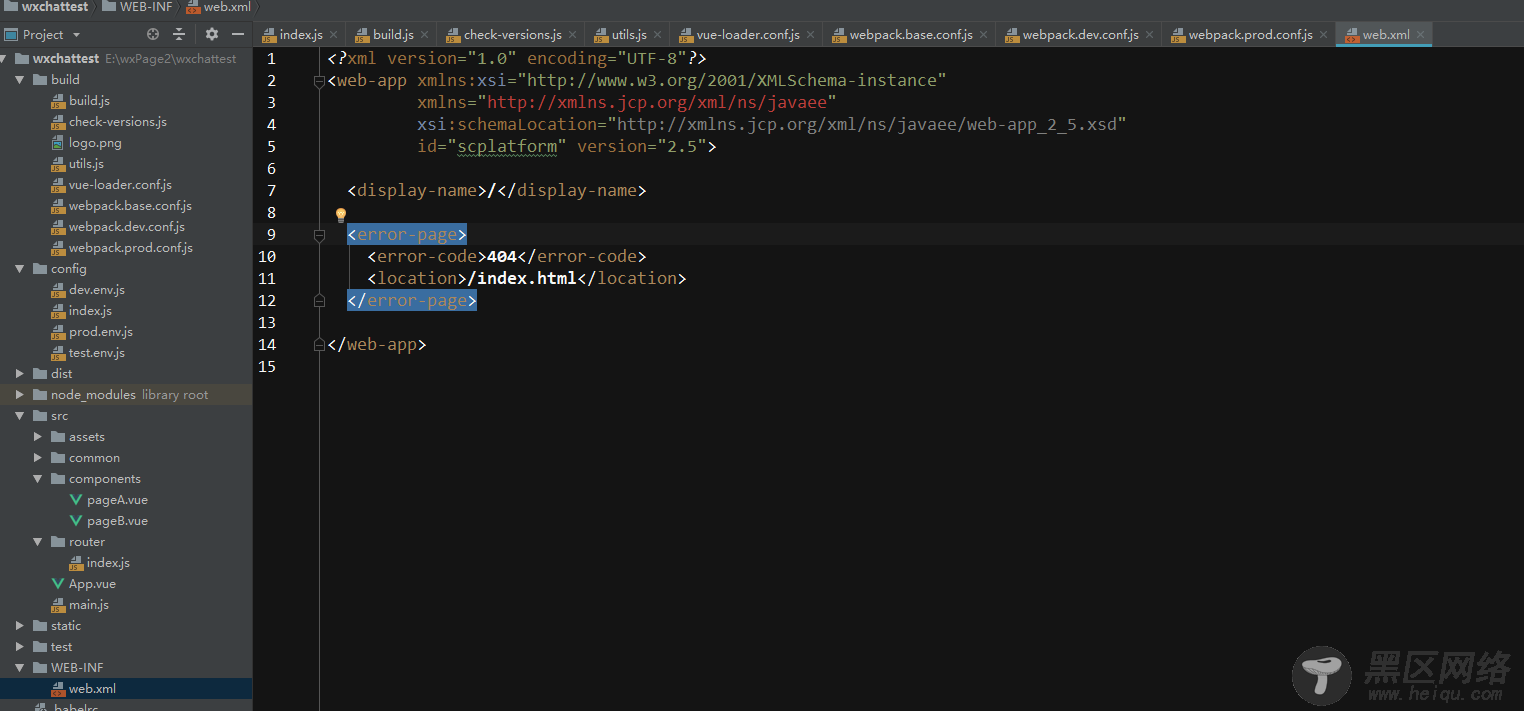Collapse the WEB-INF folder arrow

coord(20,668)
